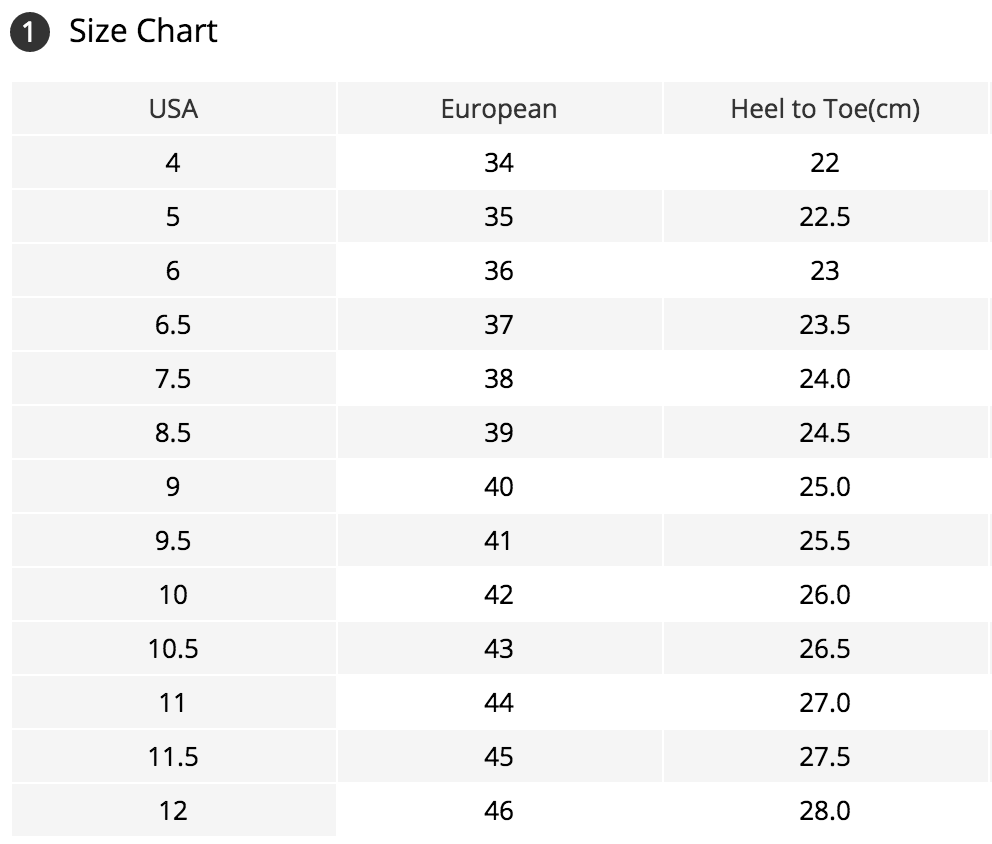Select the 27.5 cm length cell

[x=824, y=756]
